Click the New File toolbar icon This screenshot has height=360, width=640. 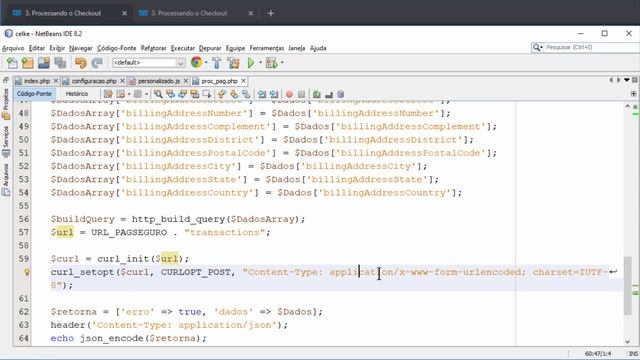(12, 63)
